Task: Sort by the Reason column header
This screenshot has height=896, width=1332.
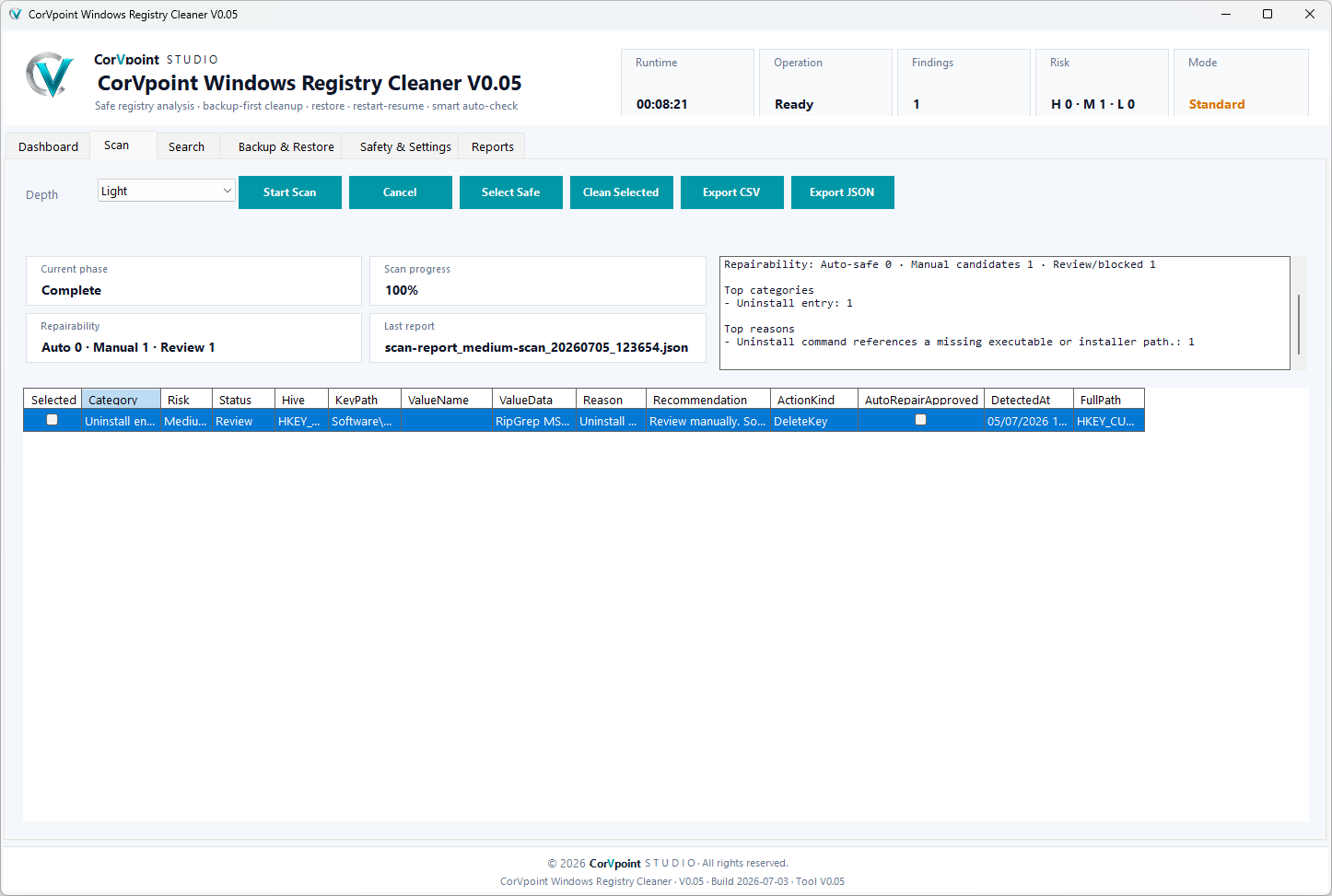Action: pyautogui.click(x=611, y=400)
